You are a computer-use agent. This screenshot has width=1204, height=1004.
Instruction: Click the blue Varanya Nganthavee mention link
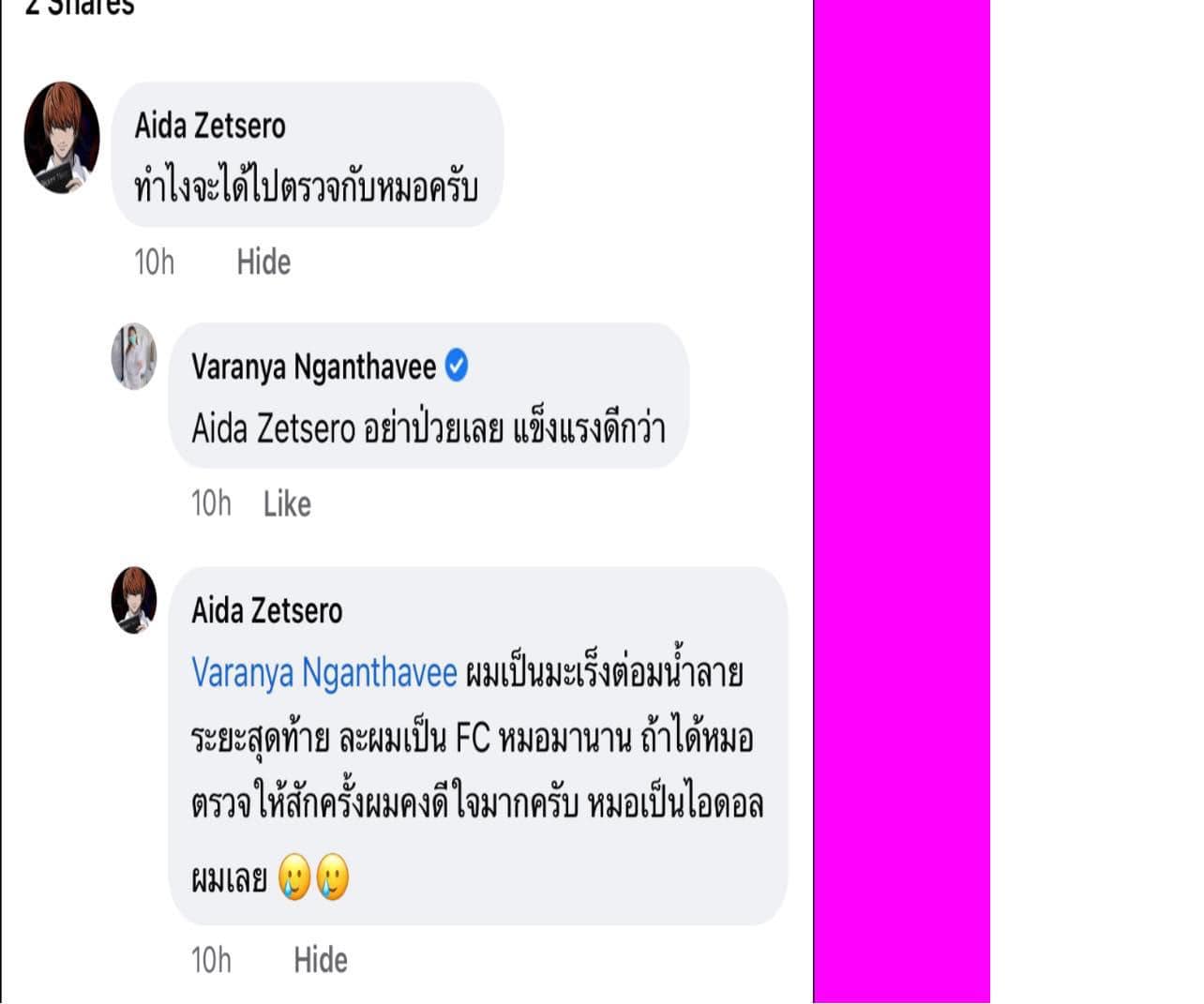tap(324, 673)
